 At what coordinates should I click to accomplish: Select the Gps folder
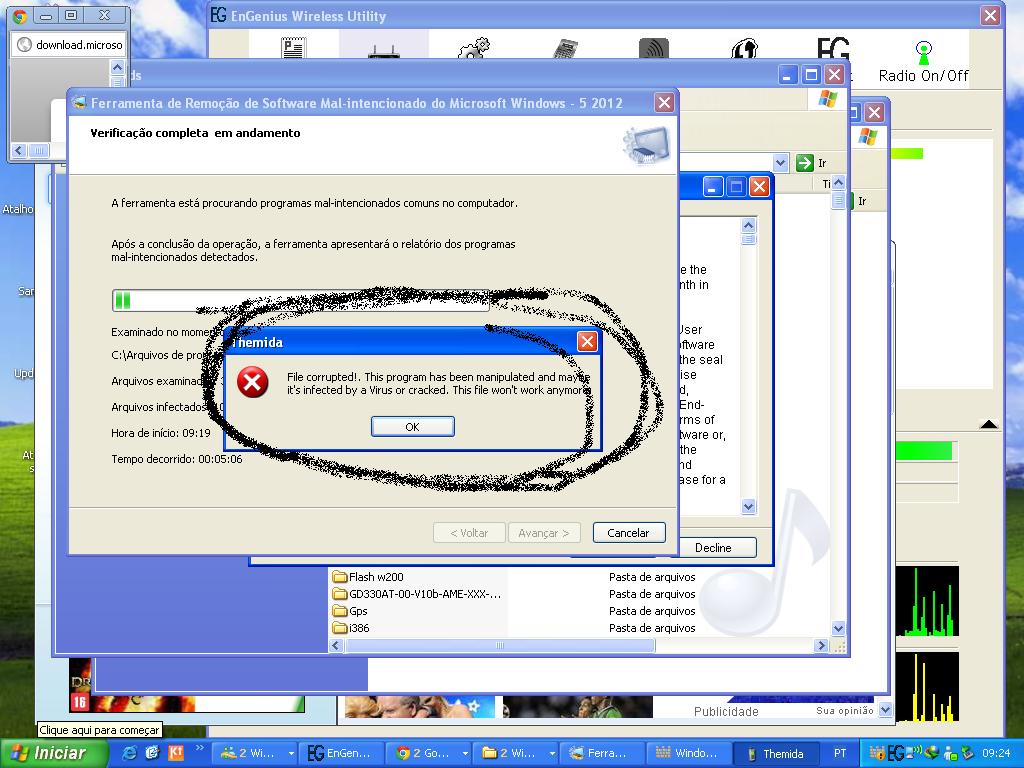[x=350, y=611]
